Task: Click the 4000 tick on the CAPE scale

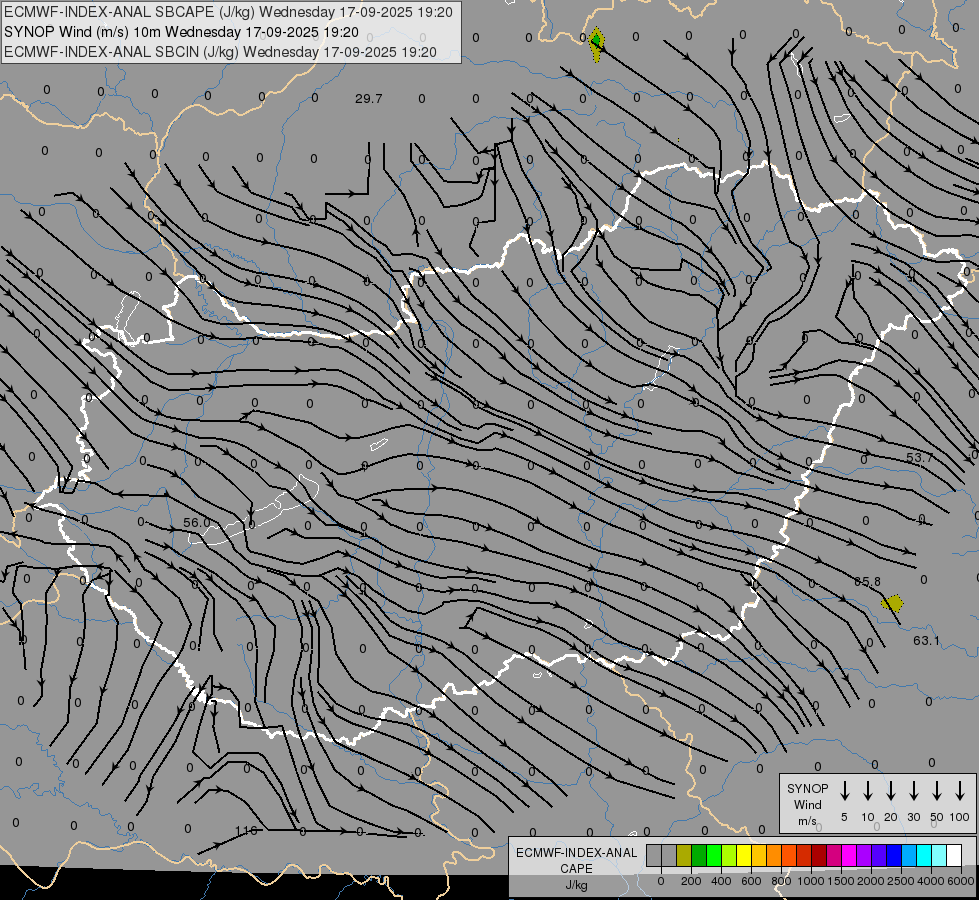Action: [x=931, y=881]
